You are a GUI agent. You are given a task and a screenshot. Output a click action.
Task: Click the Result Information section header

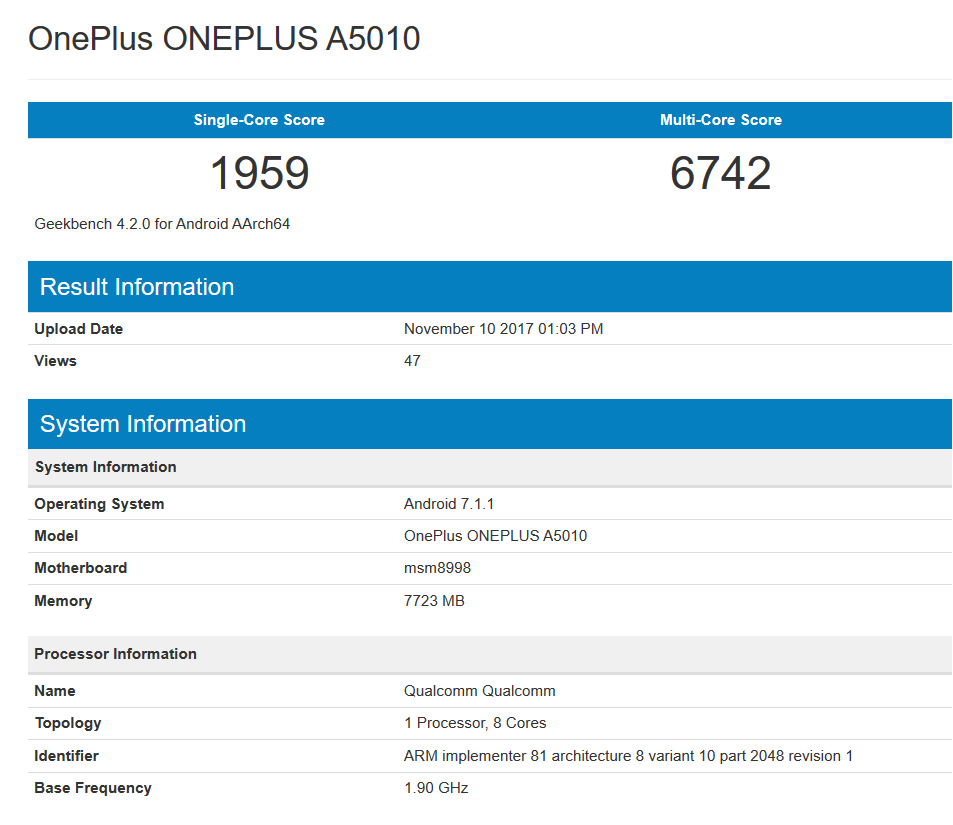pos(490,286)
